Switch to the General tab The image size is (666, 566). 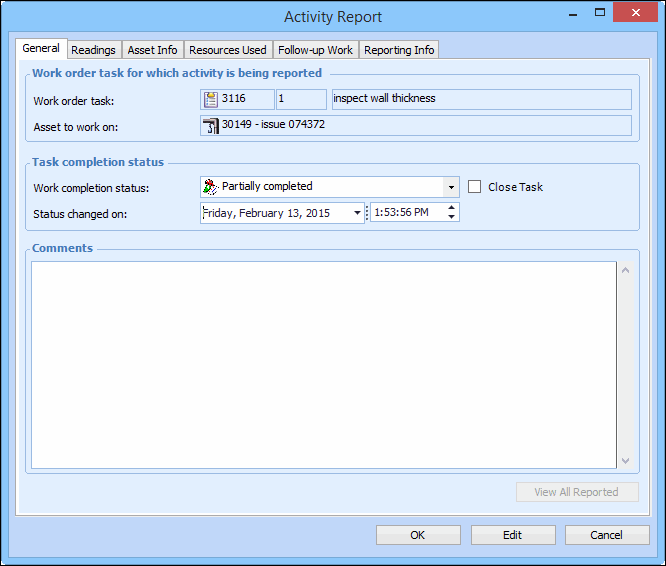point(41,48)
